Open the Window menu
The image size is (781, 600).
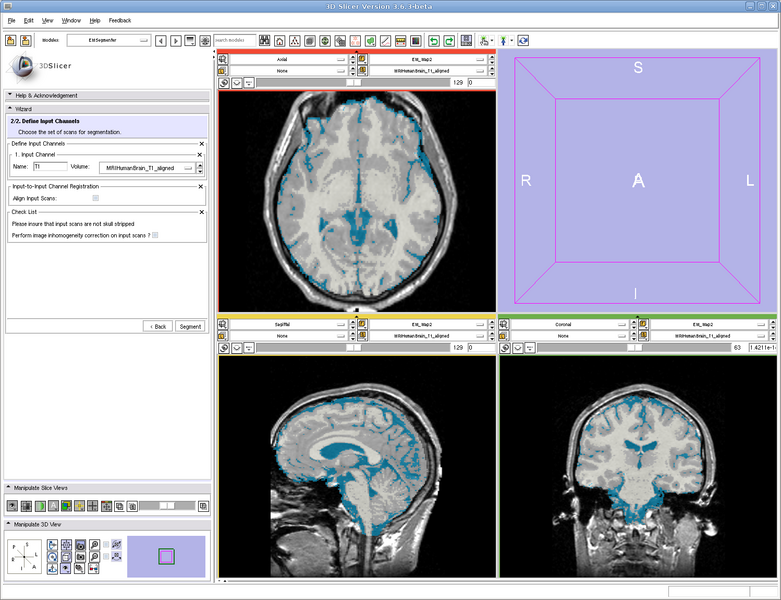coord(71,20)
